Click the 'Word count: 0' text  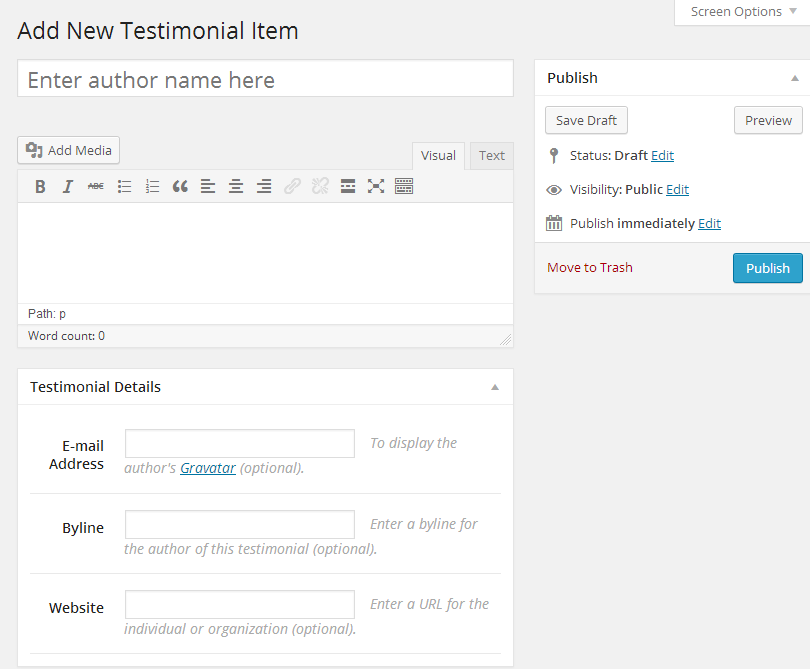click(x=66, y=336)
